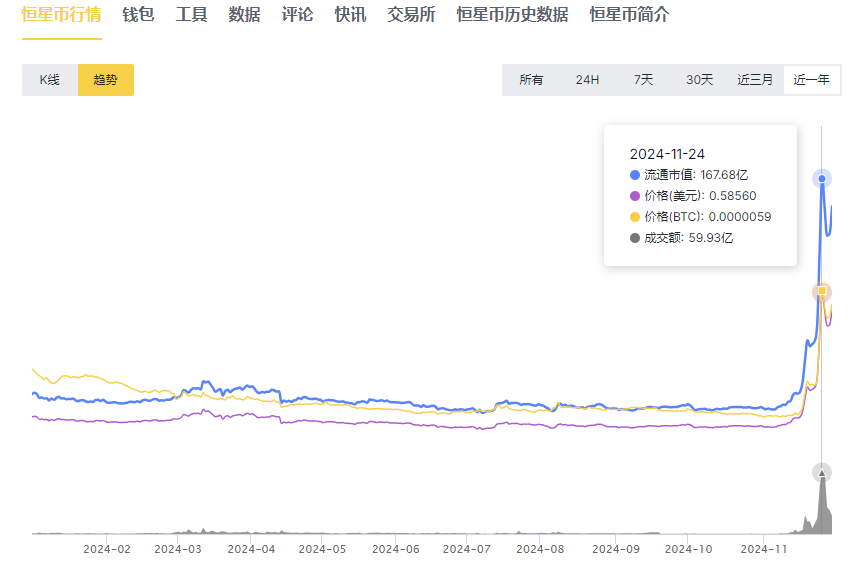Select the 趋势 chart mode
This screenshot has width=858, height=563.
click(106, 80)
